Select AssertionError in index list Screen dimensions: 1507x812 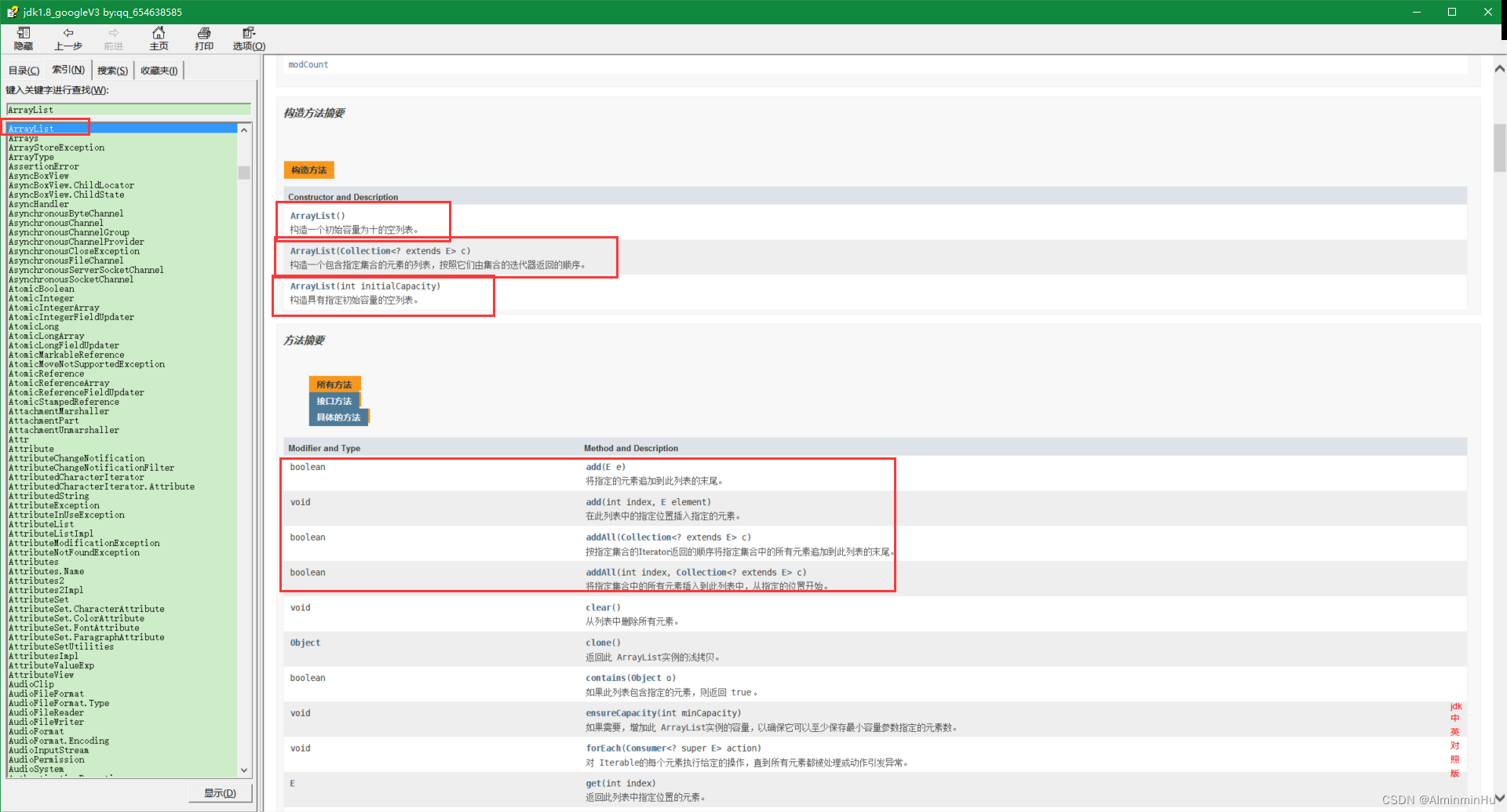[44, 166]
